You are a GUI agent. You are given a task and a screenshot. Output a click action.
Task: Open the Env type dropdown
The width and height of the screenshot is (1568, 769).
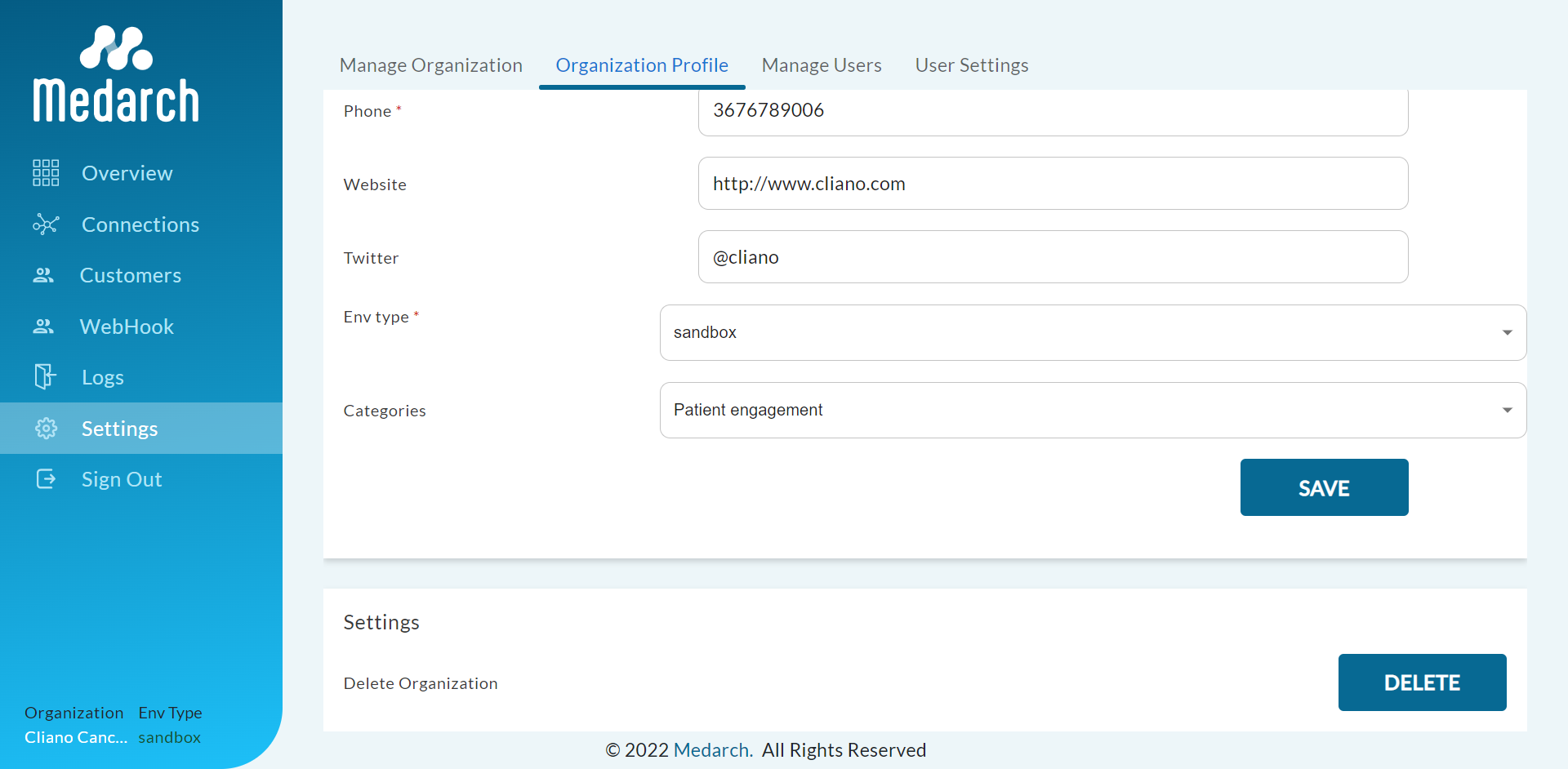1094,332
